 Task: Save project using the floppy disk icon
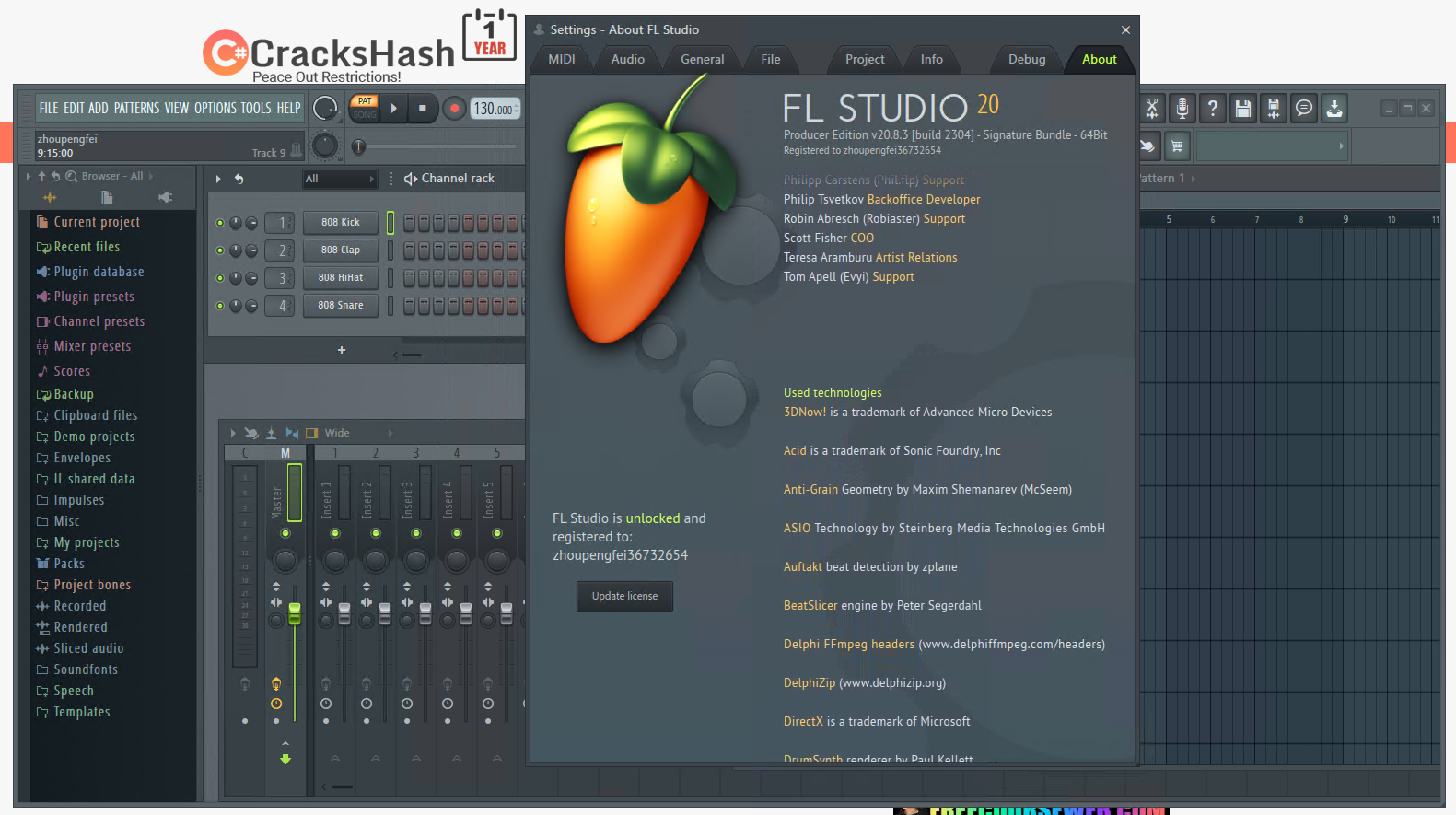(1243, 109)
